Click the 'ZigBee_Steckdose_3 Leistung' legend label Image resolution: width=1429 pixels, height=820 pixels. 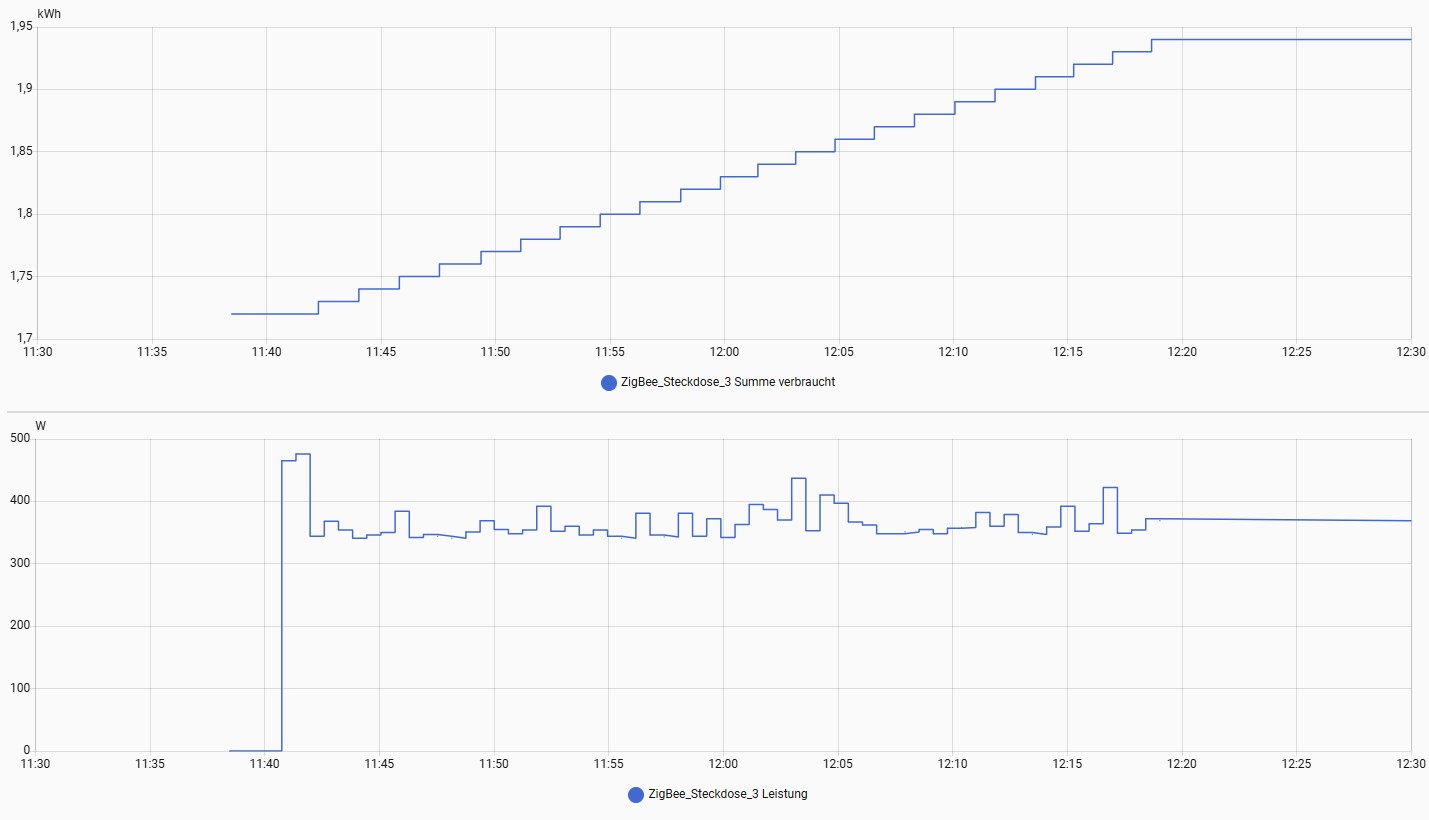[x=727, y=794]
